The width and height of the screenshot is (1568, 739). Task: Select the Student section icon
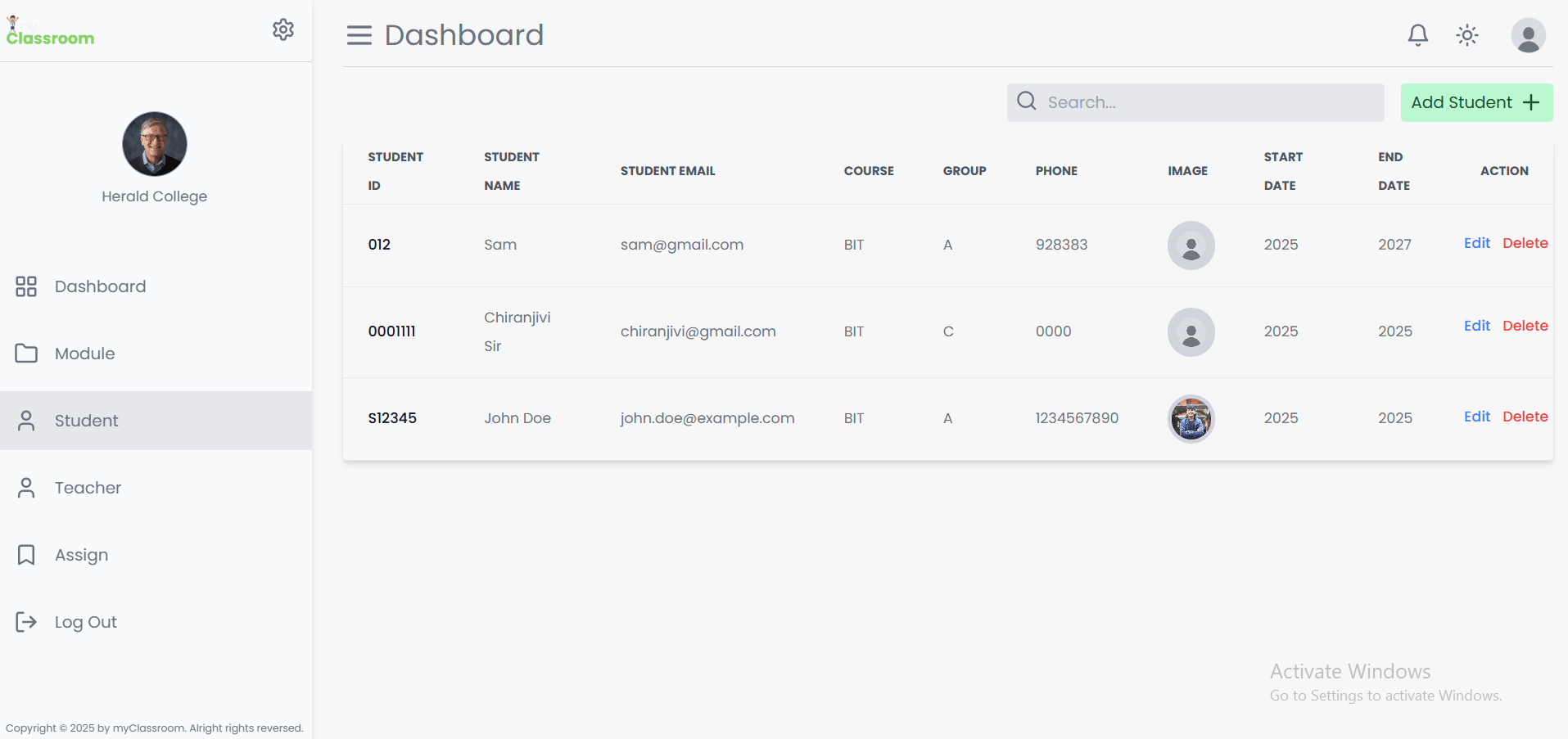pyautogui.click(x=25, y=420)
